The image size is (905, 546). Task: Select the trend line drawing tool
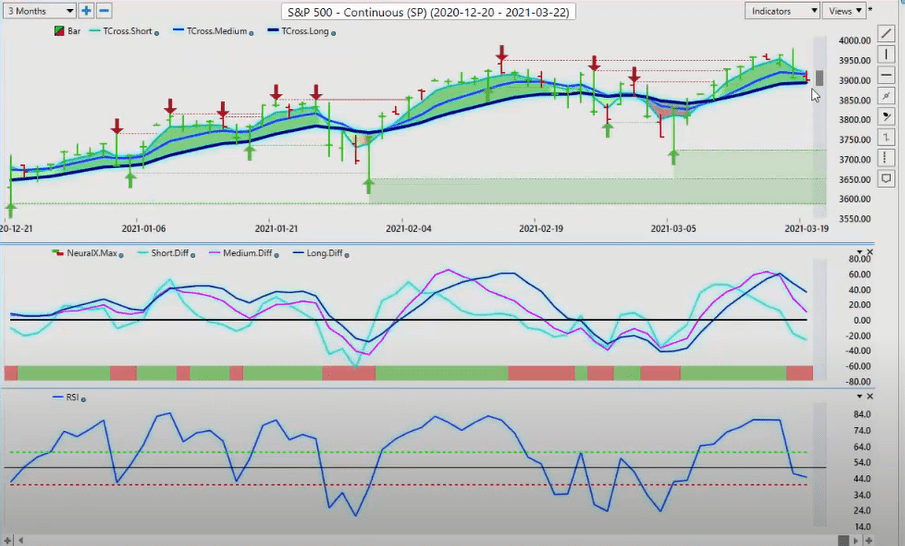(x=886, y=33)
